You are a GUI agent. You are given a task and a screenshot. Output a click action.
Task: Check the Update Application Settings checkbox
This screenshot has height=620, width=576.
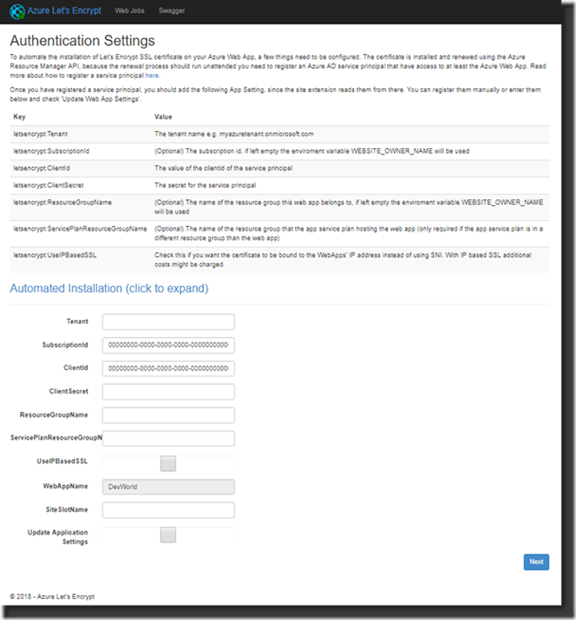point(168,535)
